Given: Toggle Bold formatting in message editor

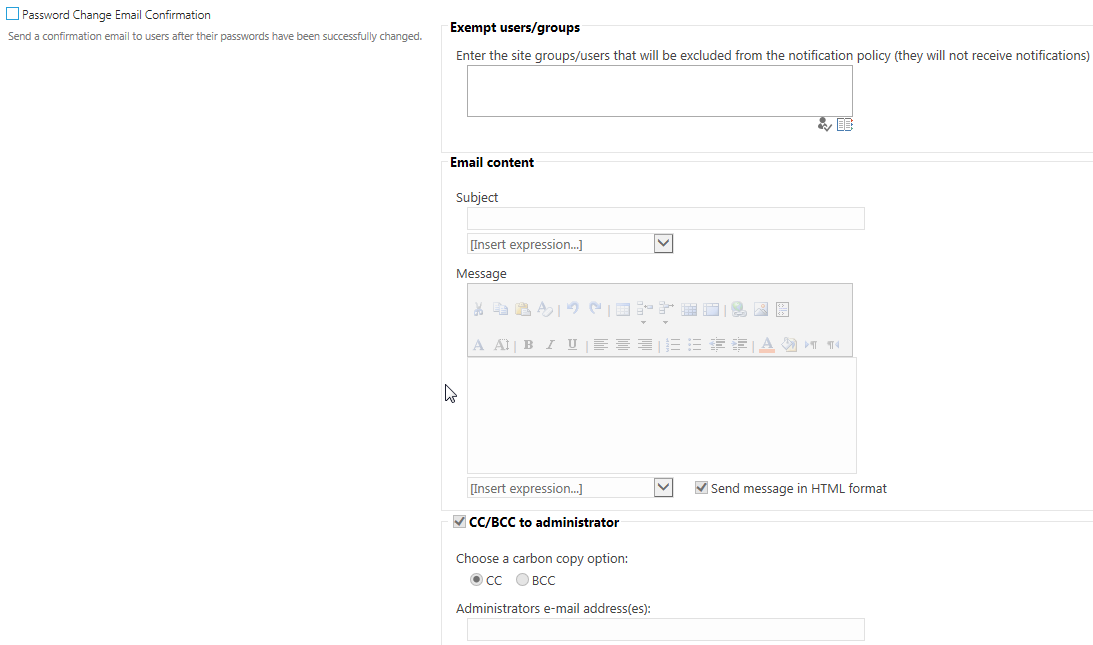Looking at the screenshot, I should (528, 345).
